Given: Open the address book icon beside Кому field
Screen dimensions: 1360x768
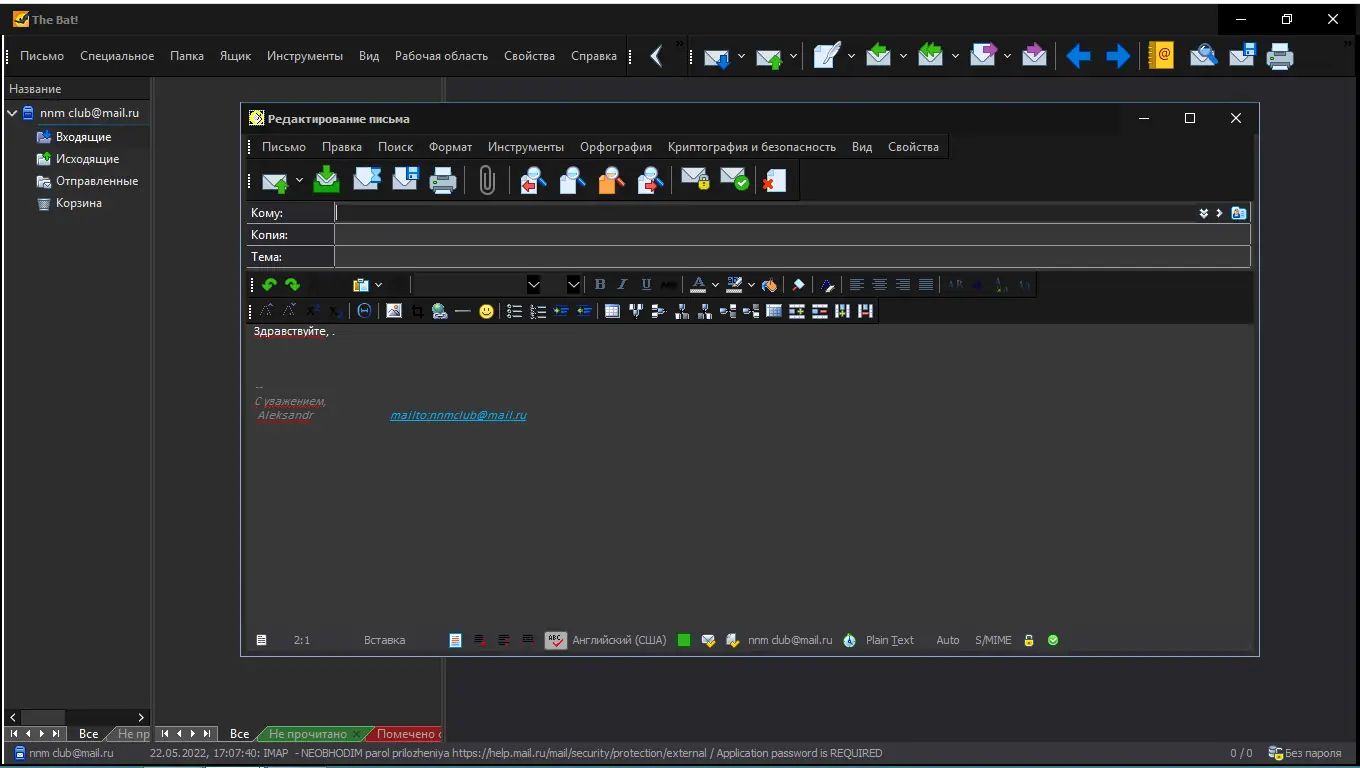Looking at the screenshot, I should coord(1239,213).
